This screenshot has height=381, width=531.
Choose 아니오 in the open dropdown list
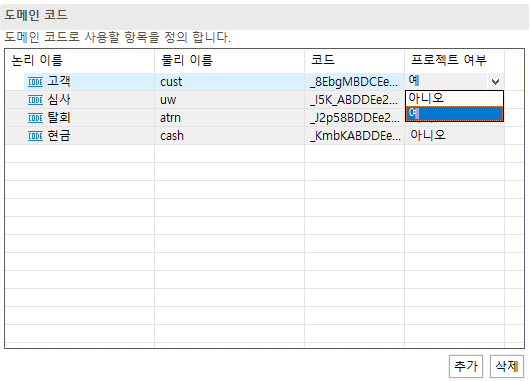coord(454,99)
